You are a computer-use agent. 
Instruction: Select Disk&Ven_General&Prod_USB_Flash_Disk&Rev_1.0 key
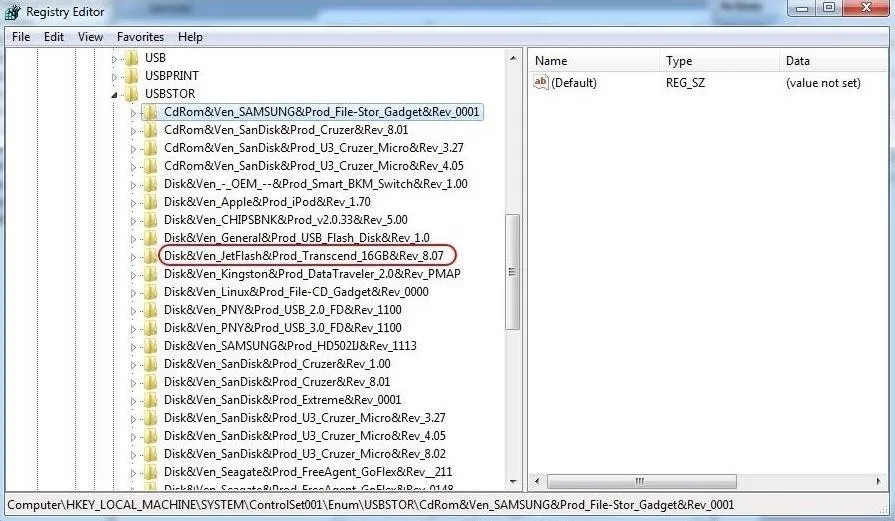click(296, 238)
